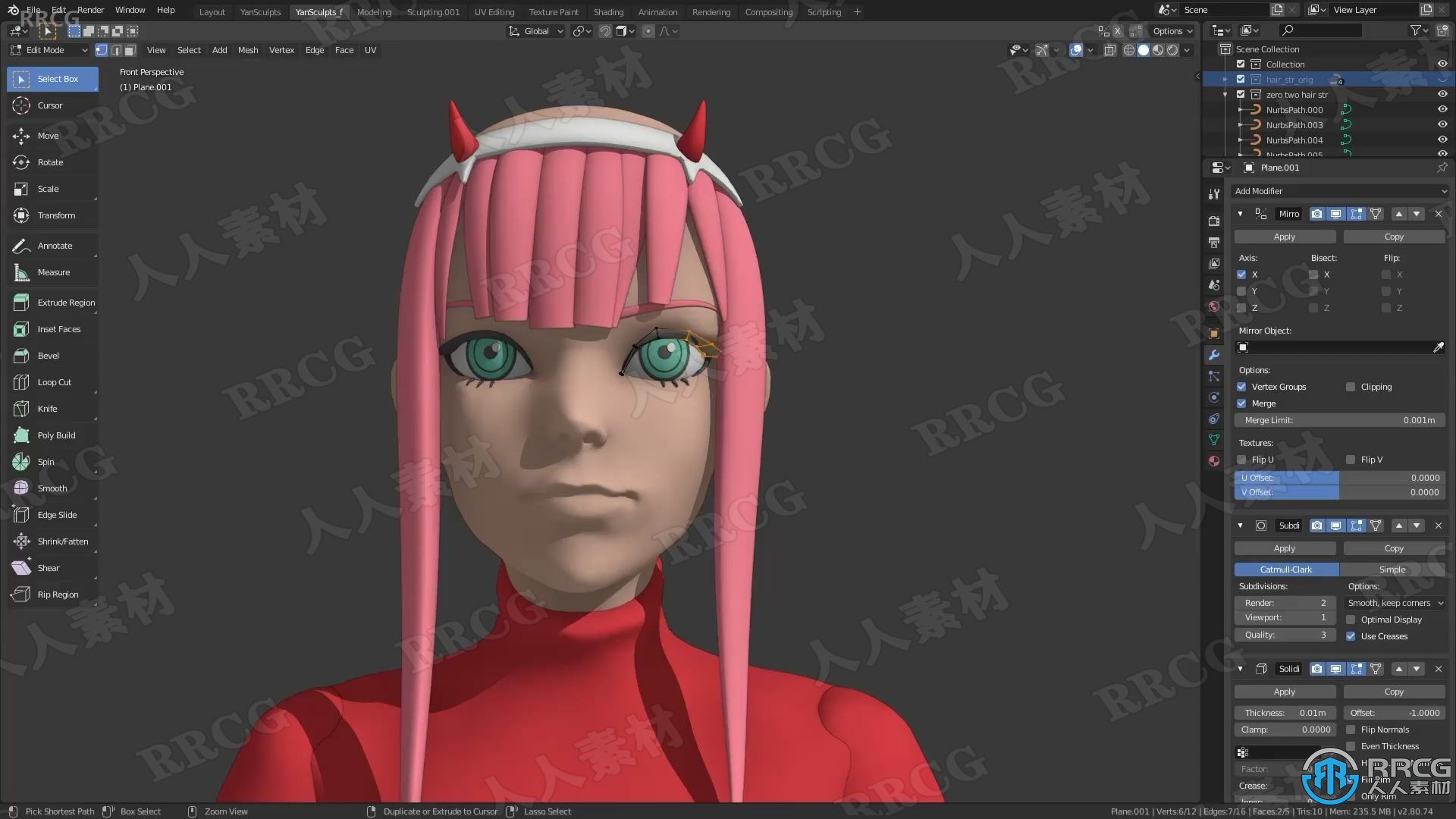Switch to the UV Editing workspace tab
This screenshot has width=1456, height=819.
pyautogui.click(x=494, y=12)
